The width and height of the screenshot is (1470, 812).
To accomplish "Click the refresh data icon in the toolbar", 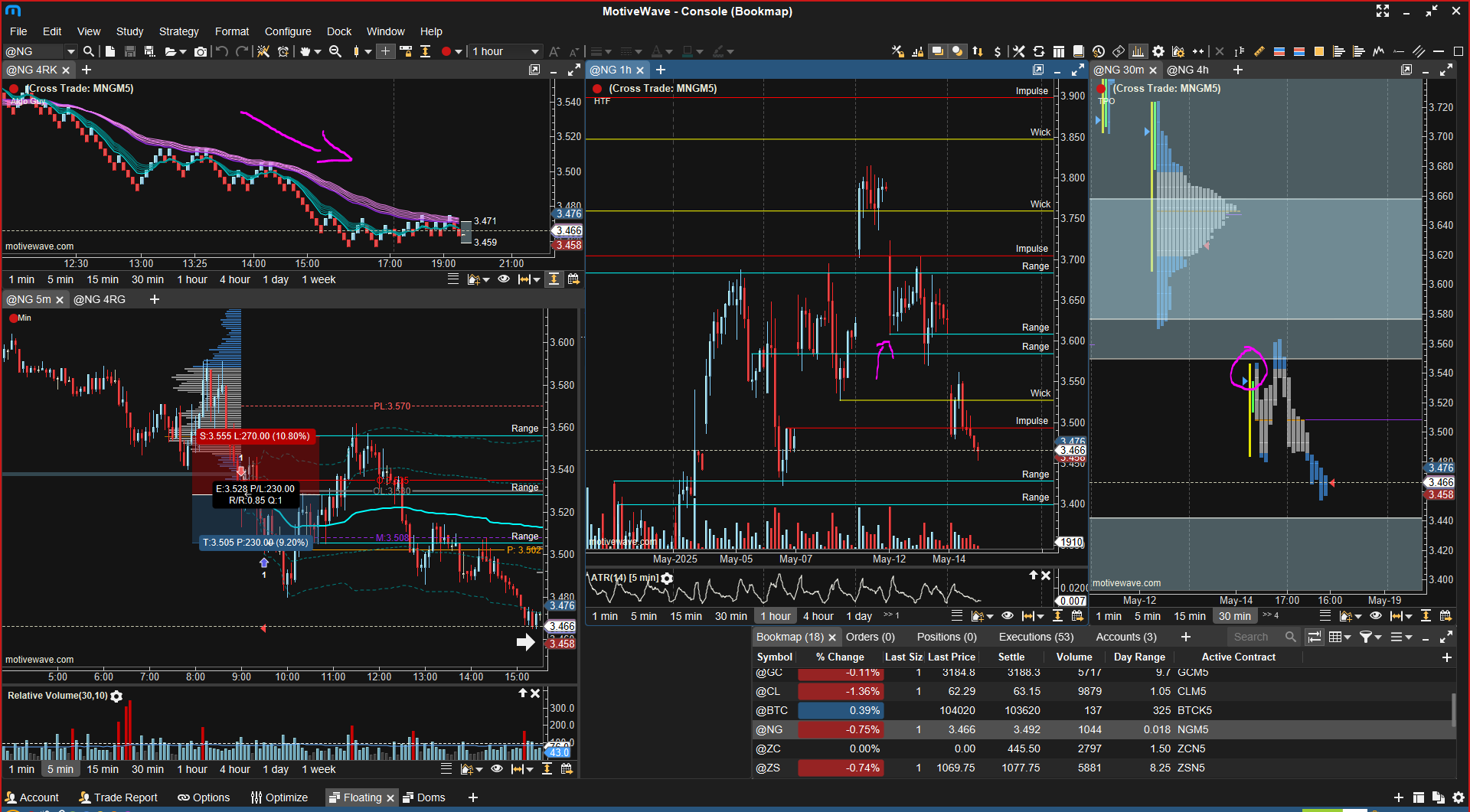I will tap(1039, 51).
